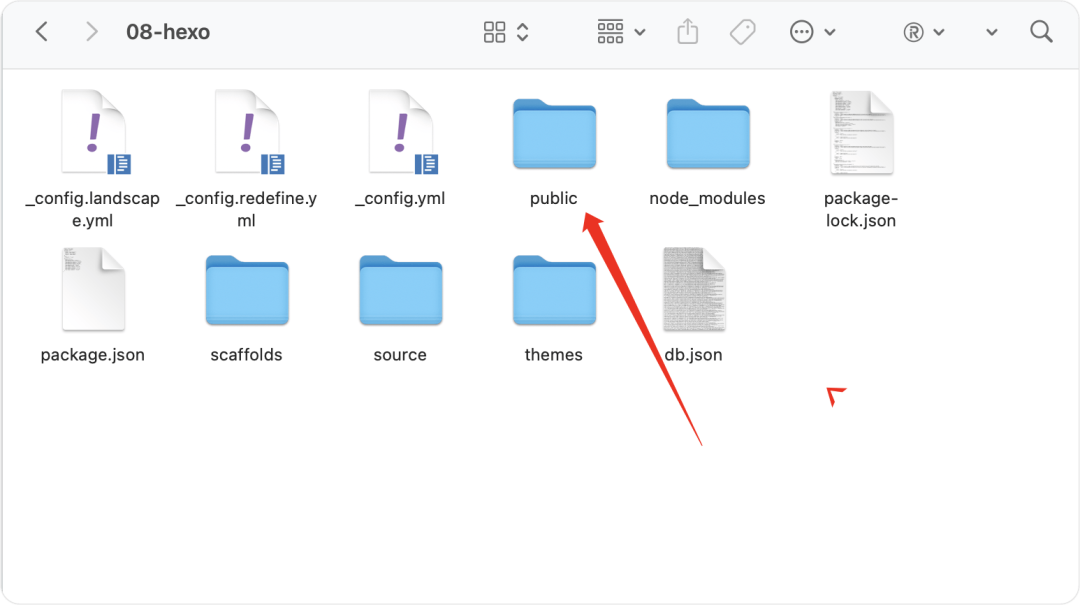This screenshot has height=605, width=1080.
Task: Click the "node_modules" name label
Action: 707,198
